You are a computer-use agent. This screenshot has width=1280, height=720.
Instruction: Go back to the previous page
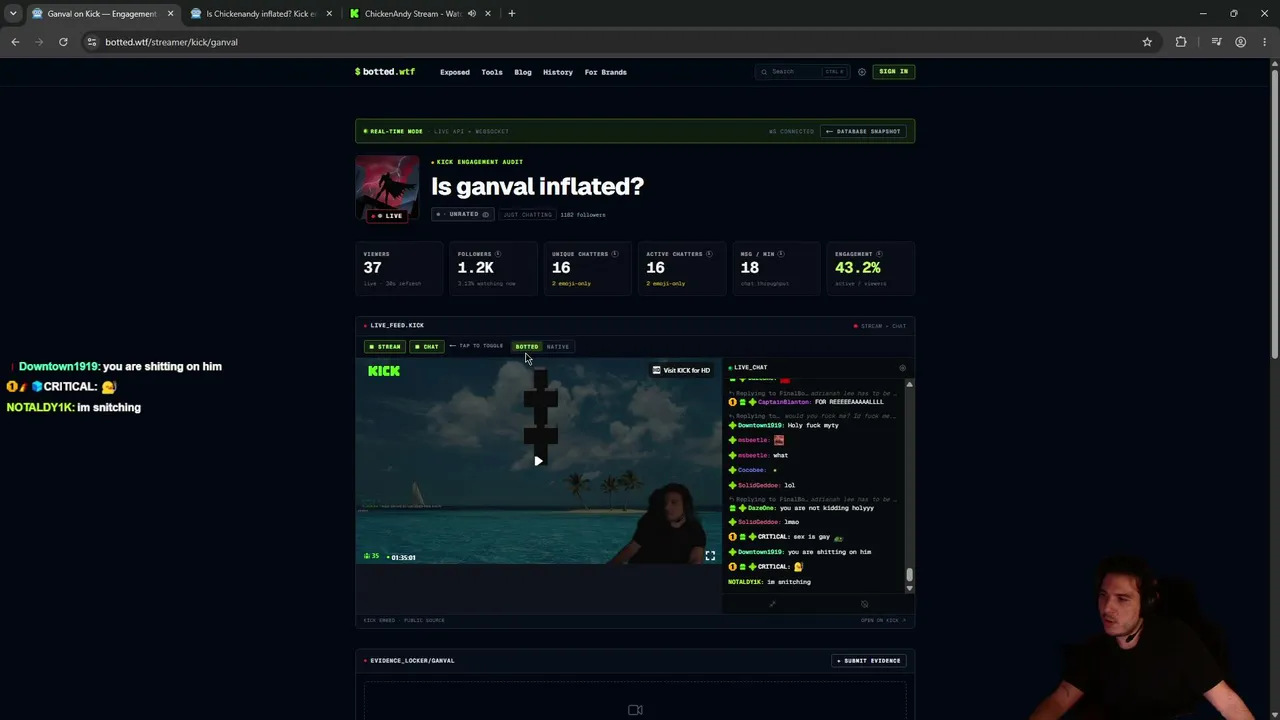(15, 42)
